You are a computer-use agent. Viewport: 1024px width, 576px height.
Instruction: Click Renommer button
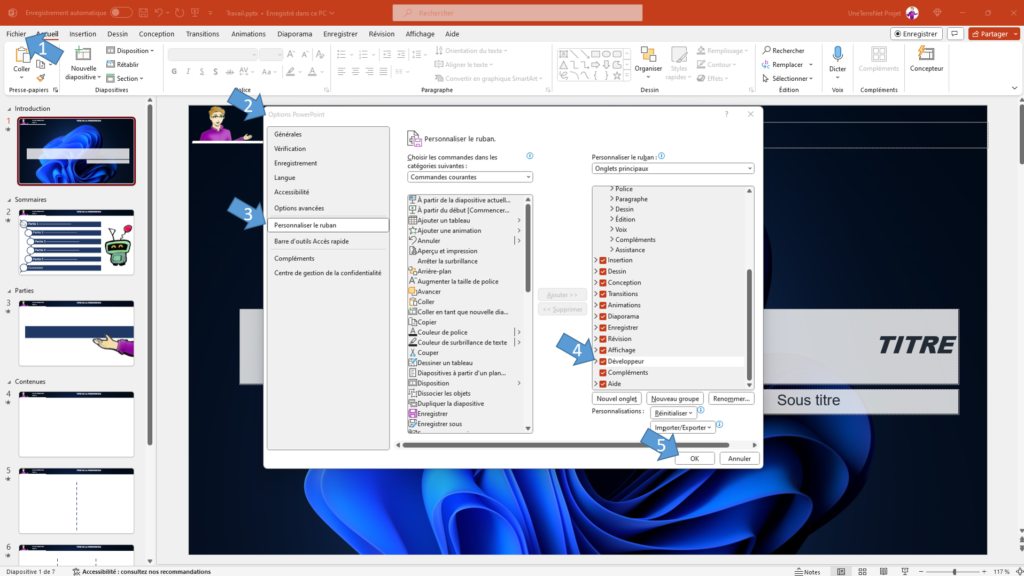pyautogui.click(x=731, y=398)
